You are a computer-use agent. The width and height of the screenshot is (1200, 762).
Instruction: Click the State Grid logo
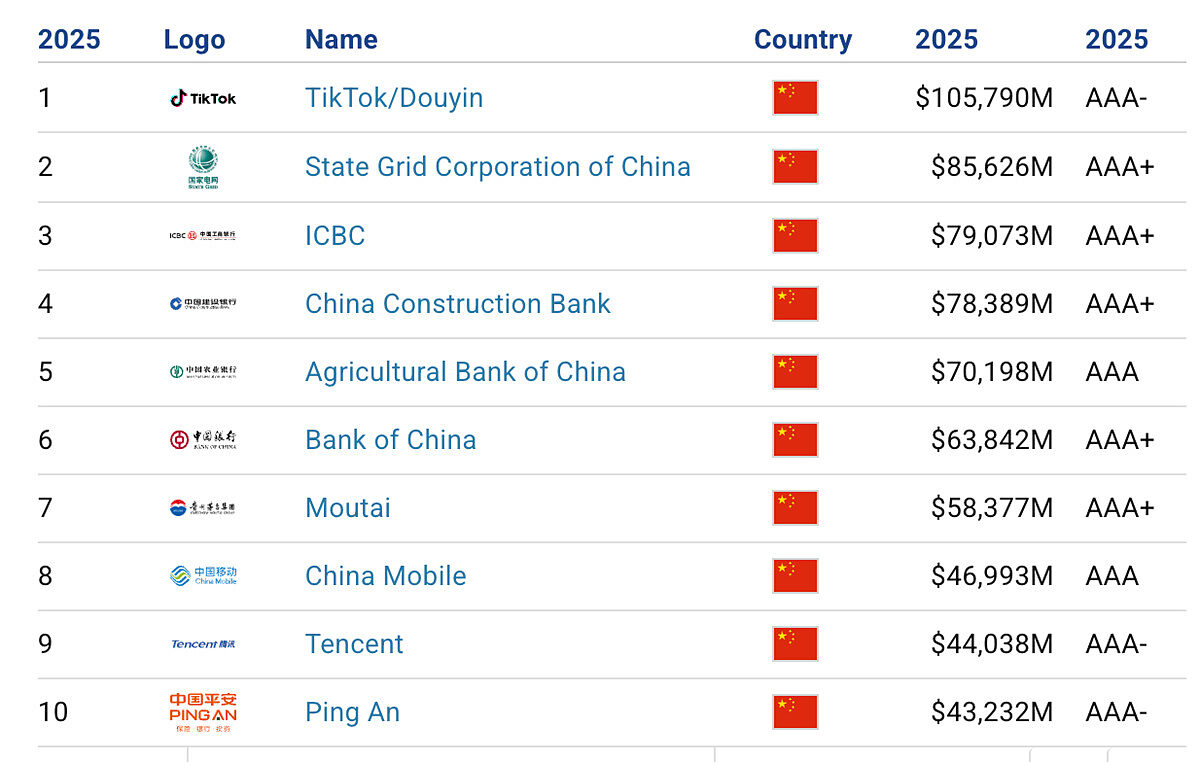[x=203, y=167]
